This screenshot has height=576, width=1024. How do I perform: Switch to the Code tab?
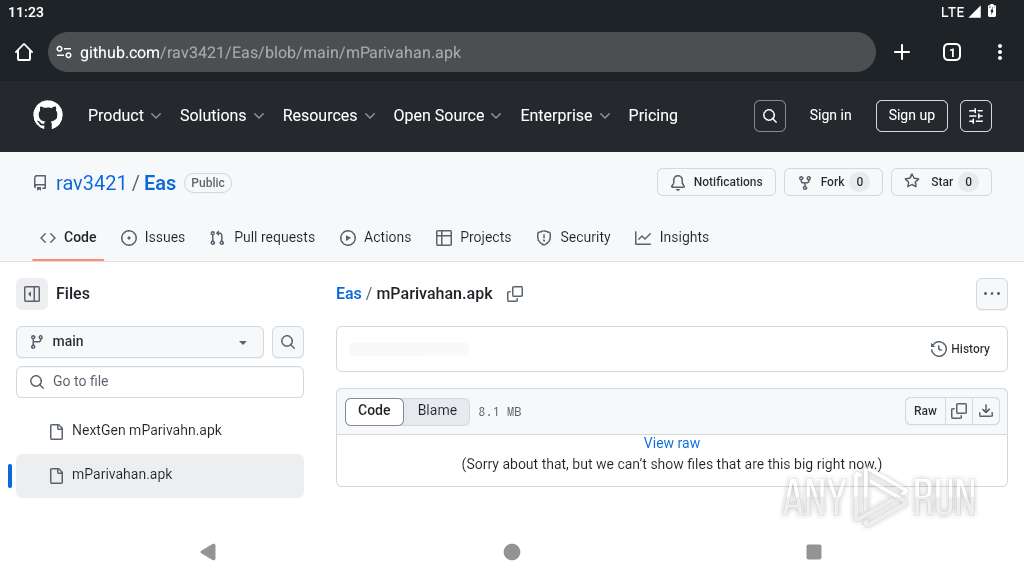point(68,238)
